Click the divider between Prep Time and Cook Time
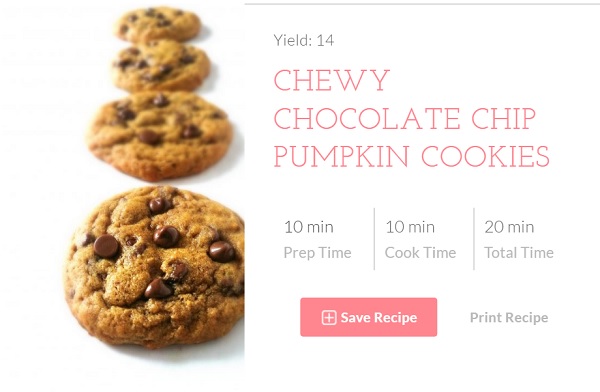This screenshot has width=600, height=392. [374, 239]
